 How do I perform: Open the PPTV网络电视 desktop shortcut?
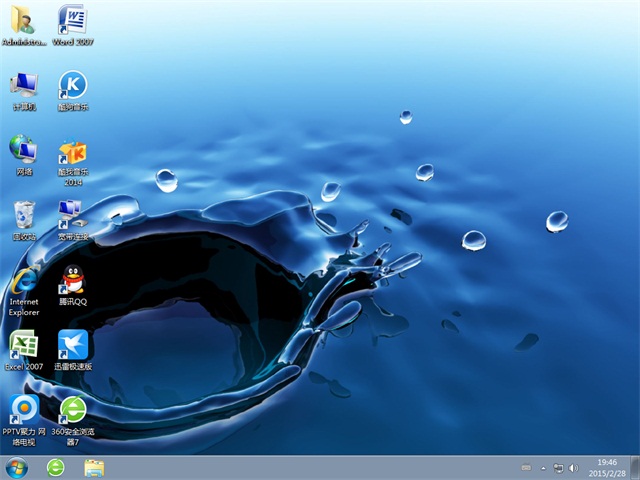click(x=23, y=410)
